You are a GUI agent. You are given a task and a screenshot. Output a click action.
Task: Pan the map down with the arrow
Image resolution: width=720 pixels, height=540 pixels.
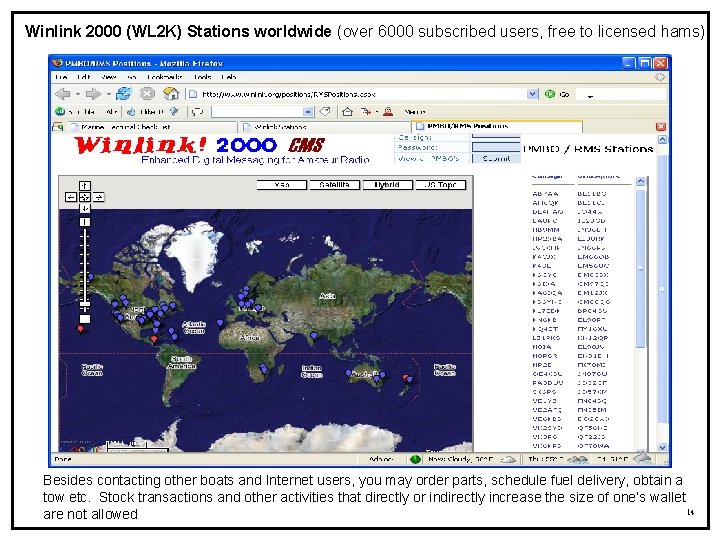click(x=84, y=208)
